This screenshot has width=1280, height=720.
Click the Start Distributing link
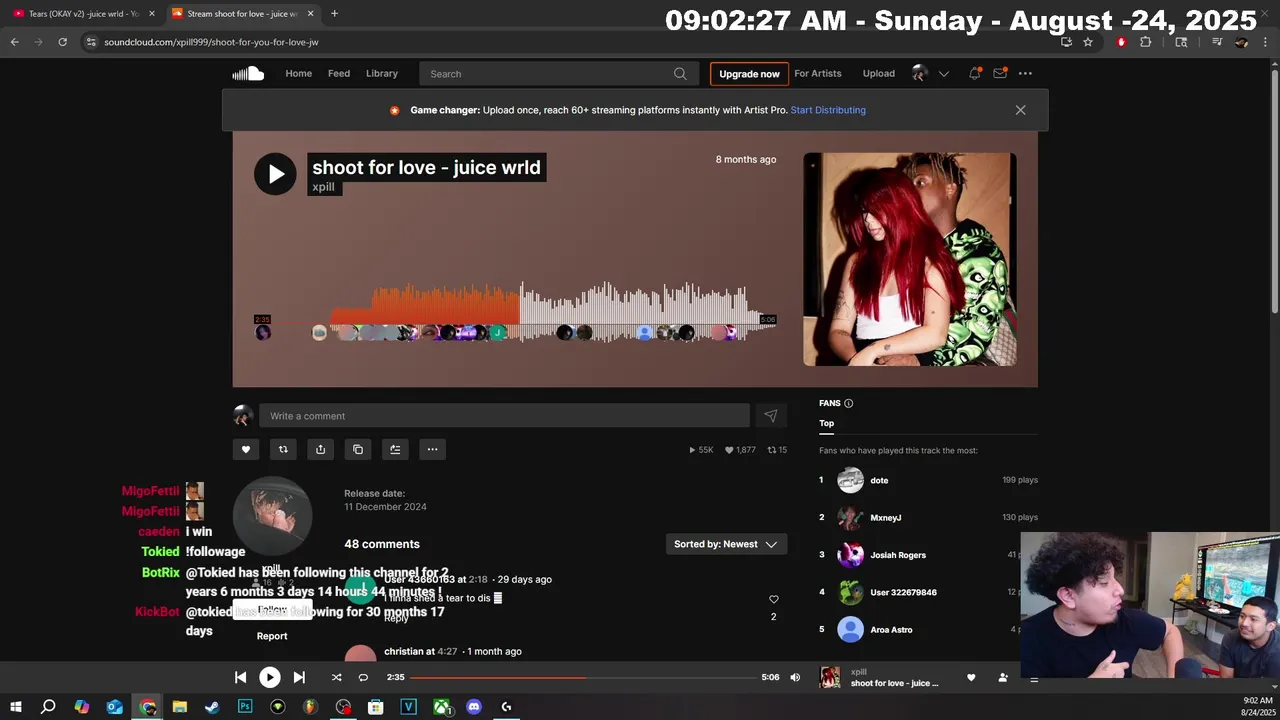828,110
